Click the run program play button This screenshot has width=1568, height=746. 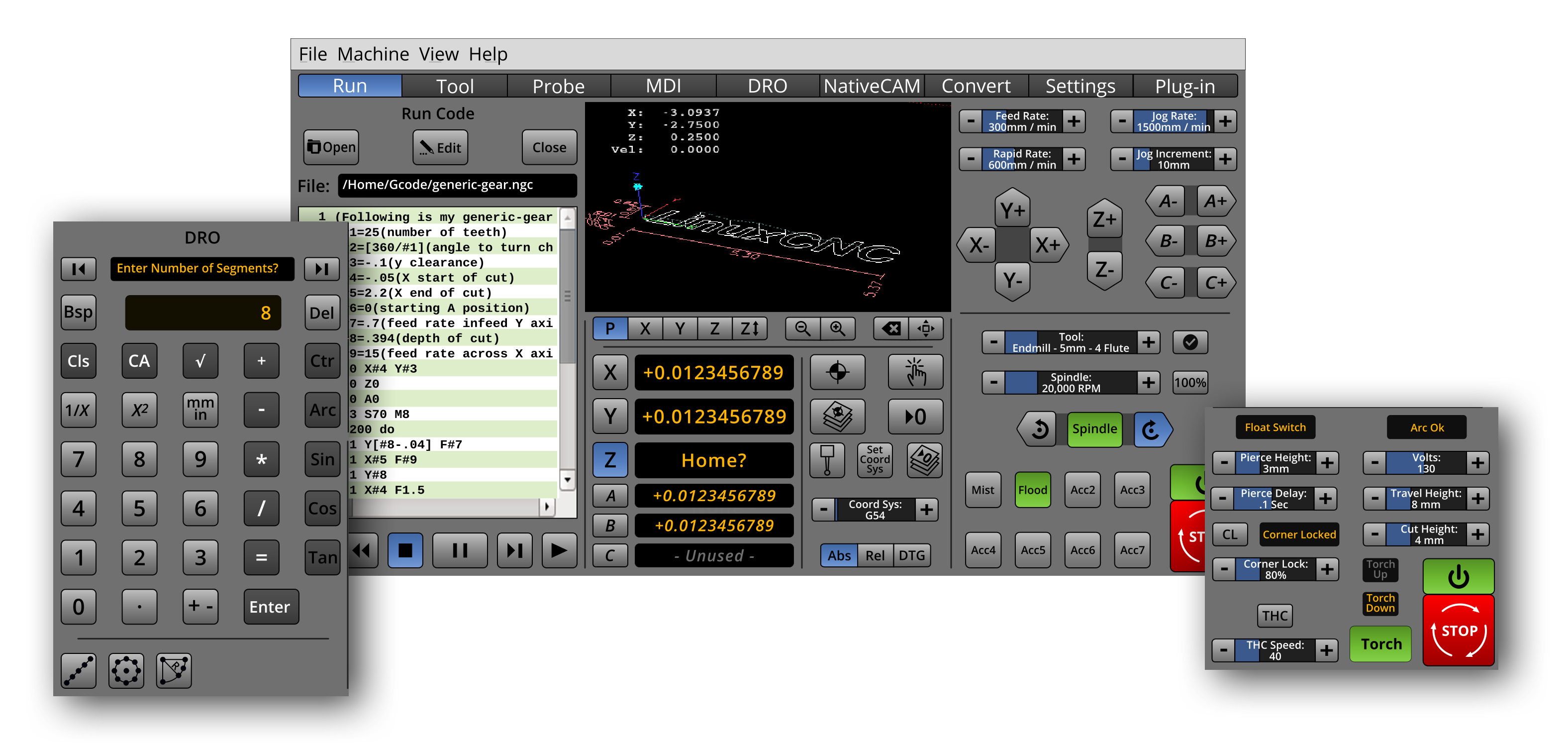[x=559, y=550]
